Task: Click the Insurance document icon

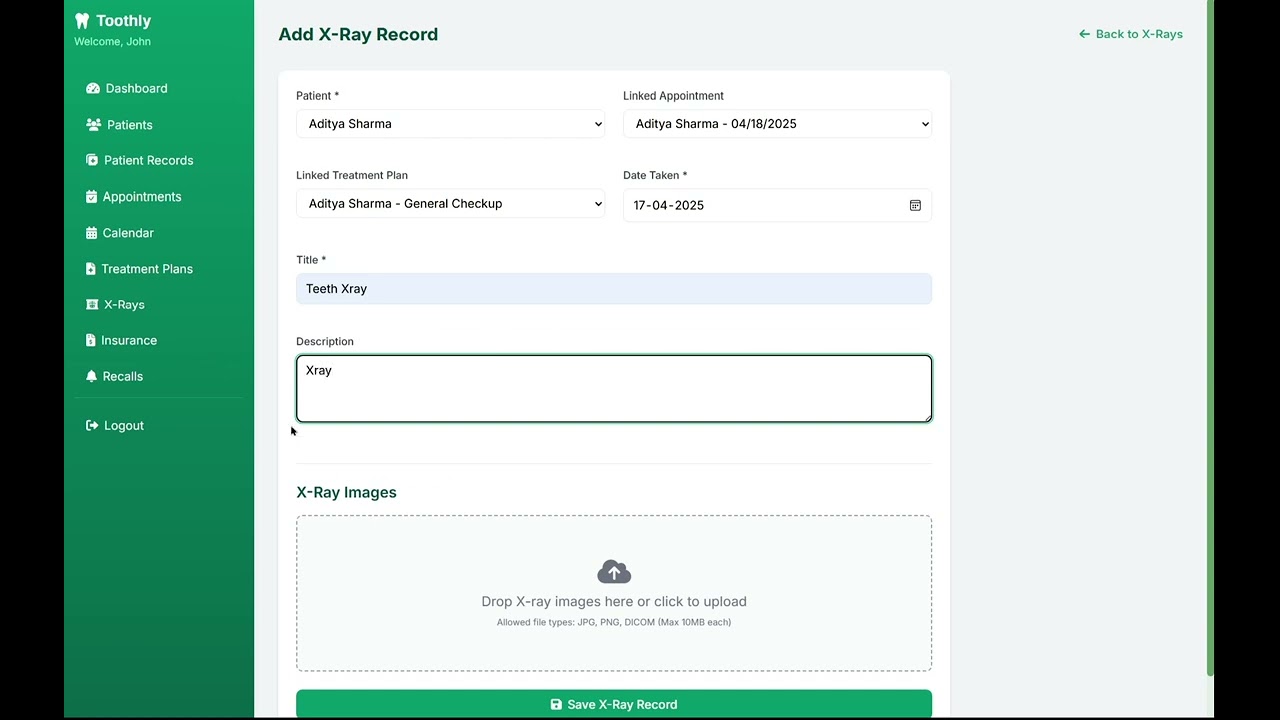Action: click(91, 341)
